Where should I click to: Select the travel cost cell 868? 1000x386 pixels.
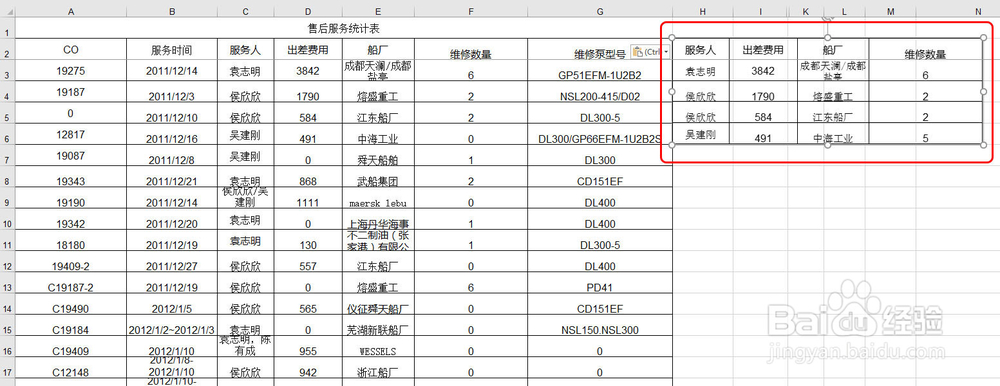click(308, 177)
